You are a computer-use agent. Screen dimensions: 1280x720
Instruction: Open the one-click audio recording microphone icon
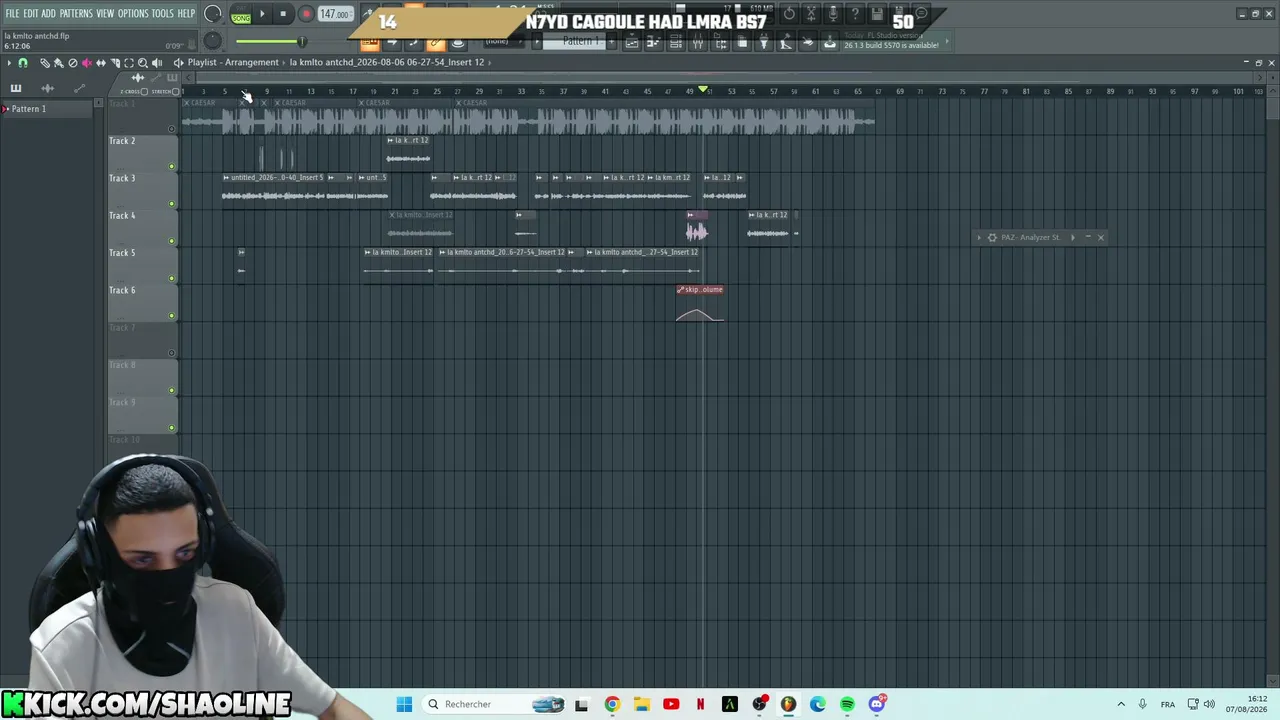tap(833, 14)
